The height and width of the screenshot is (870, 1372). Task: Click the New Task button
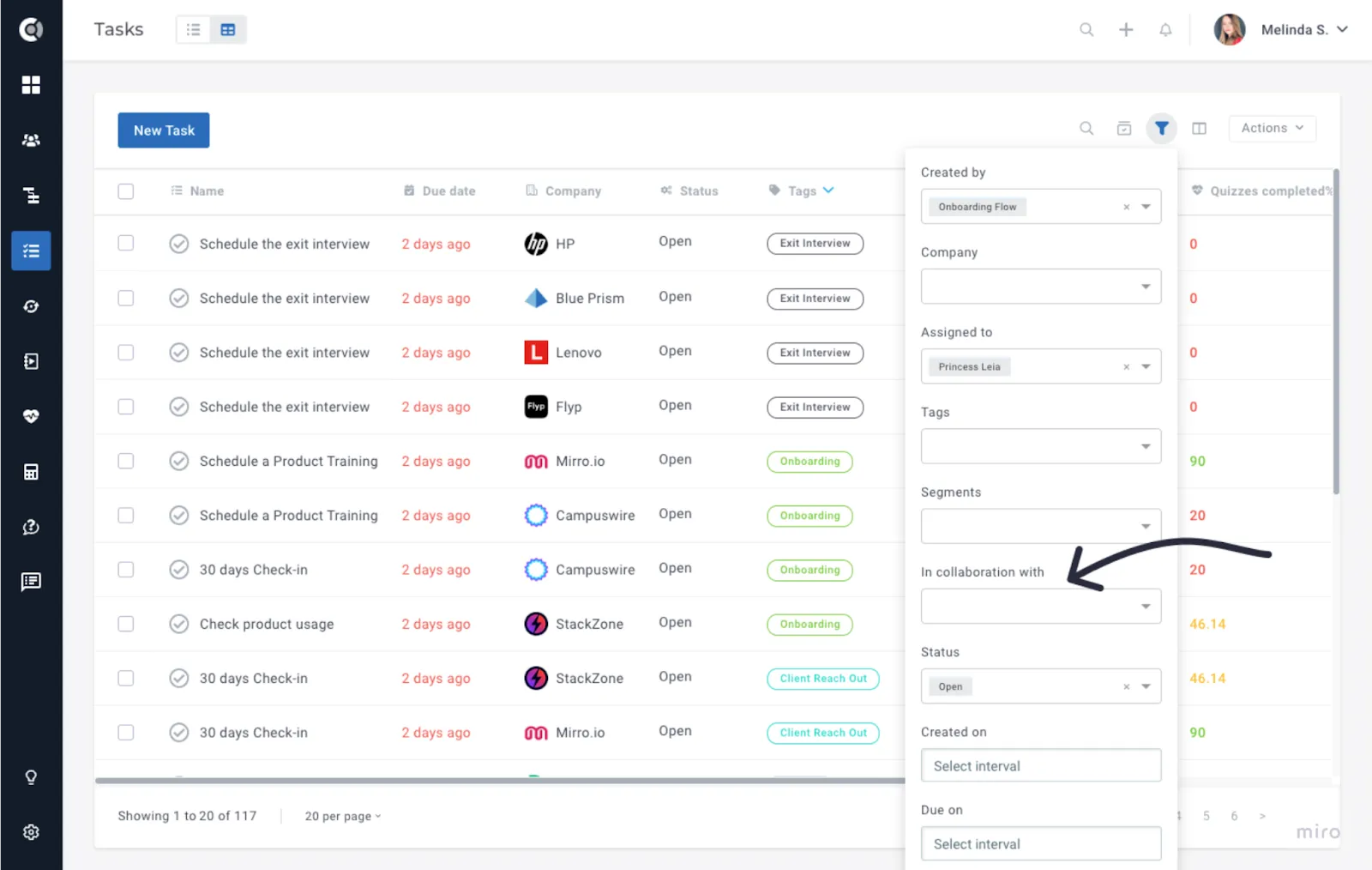[x=164, y=130]
